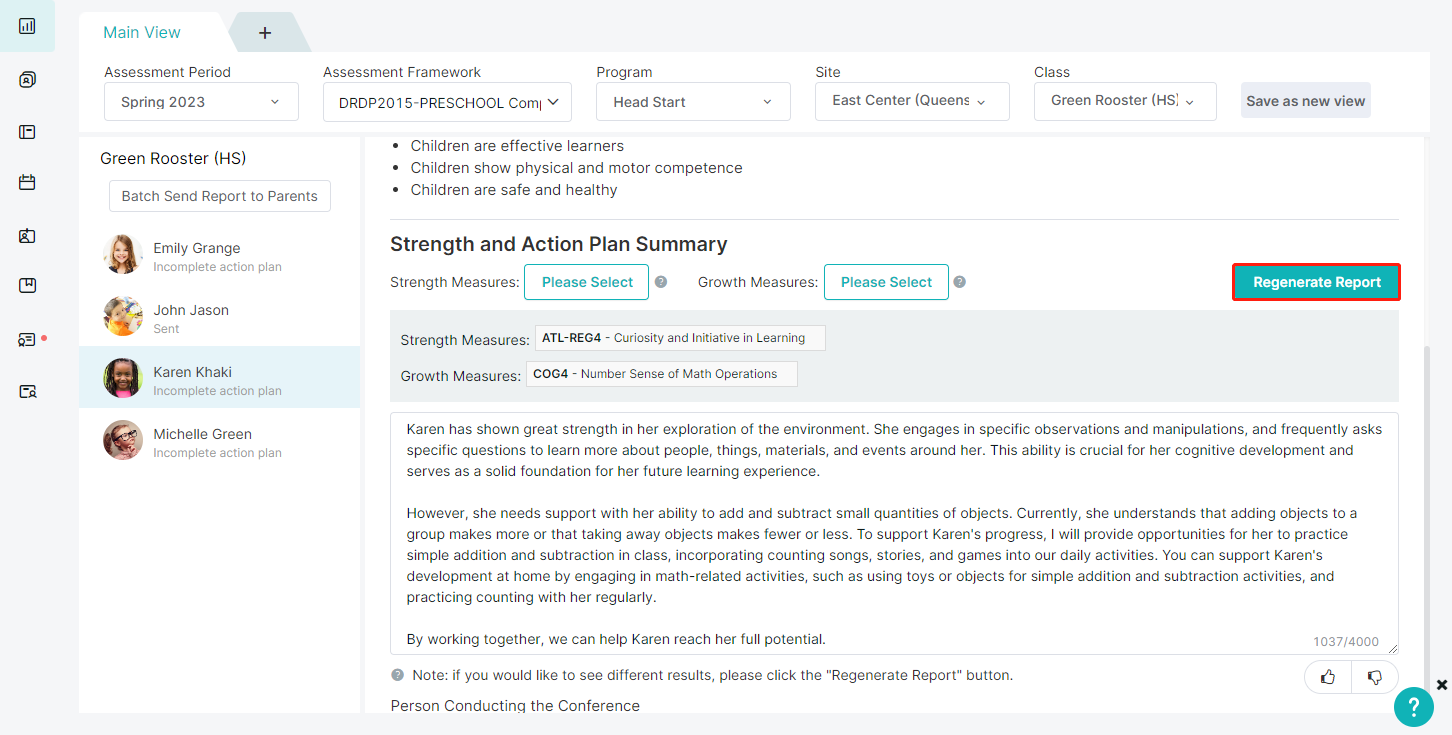1452x735 pixels.
Task: Expand the Assessment Period Spring 2023 dropdown
Action: click(x=201, y=102)
